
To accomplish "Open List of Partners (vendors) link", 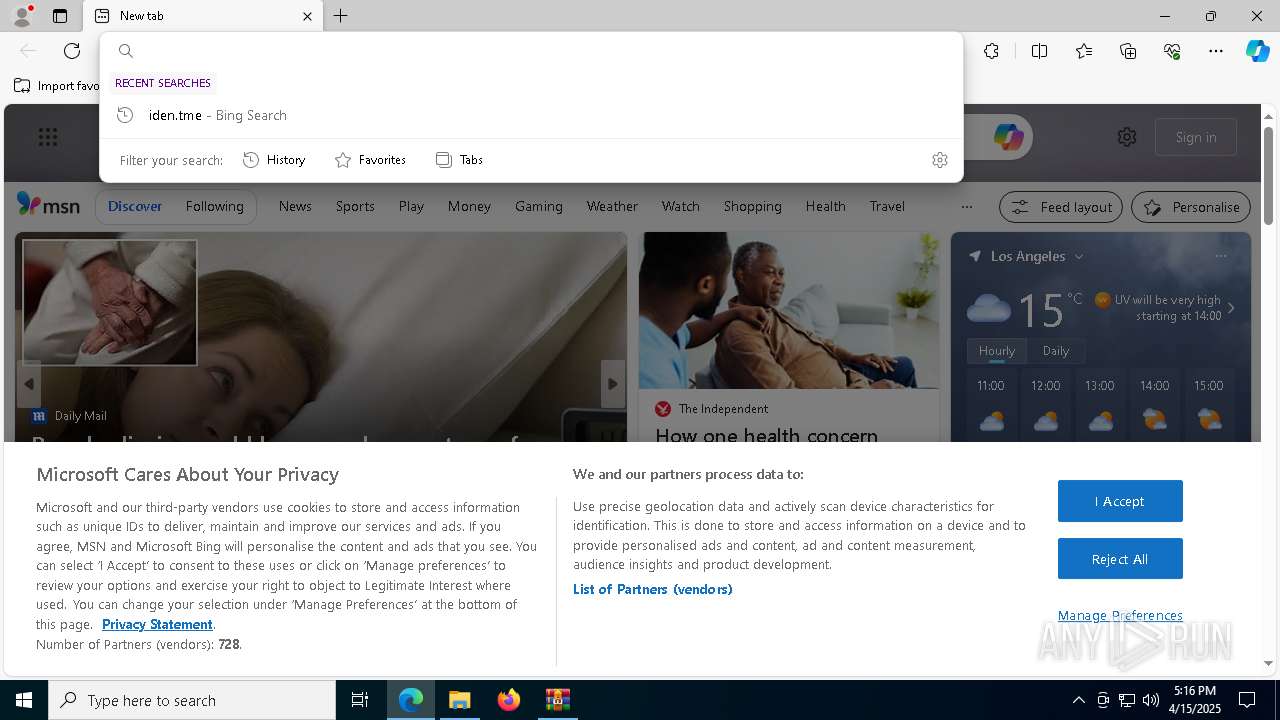I will (x=653, y=589).
